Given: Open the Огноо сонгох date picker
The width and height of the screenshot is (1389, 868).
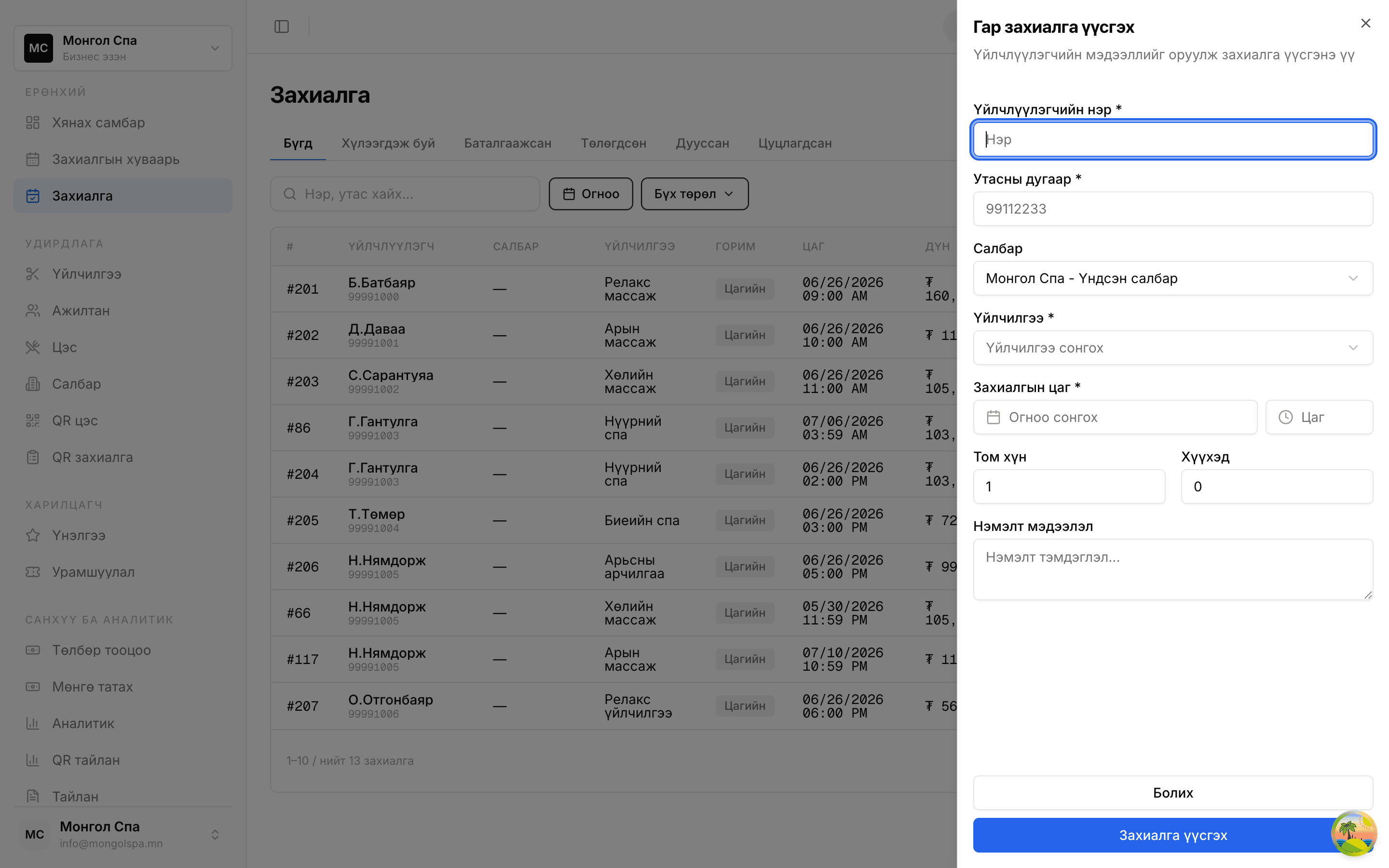Looking at the screenshot, I should point(1115,417).
